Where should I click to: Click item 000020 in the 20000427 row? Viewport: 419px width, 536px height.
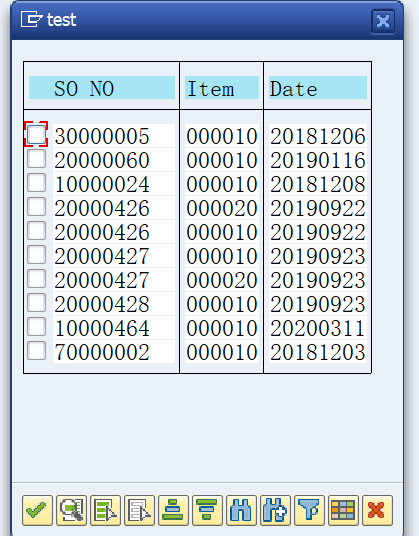tap(222, 280)
